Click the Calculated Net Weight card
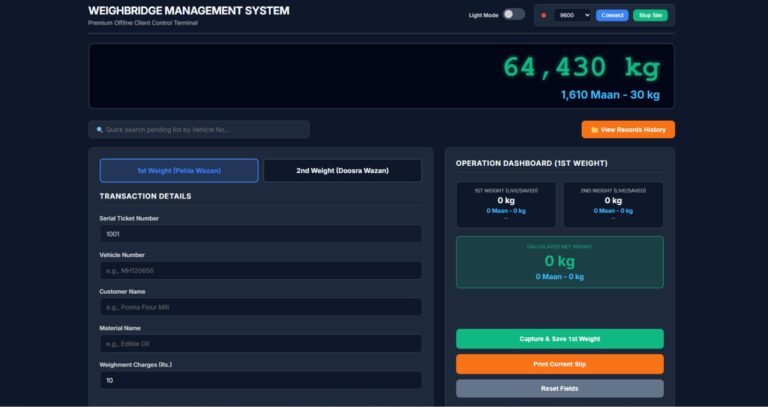768x407 pixels. pyautogui.click(x=560, y=262)
